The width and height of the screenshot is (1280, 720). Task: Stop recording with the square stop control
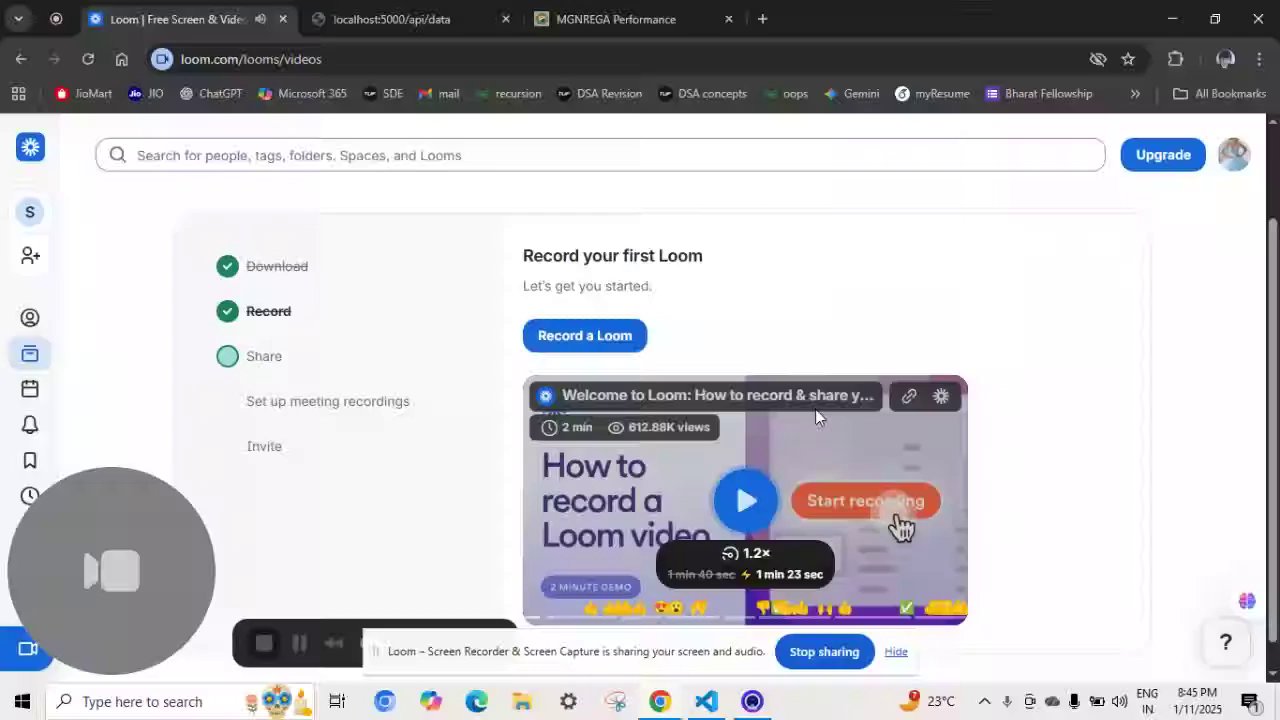pyautogui.click(x=264, y=644)
